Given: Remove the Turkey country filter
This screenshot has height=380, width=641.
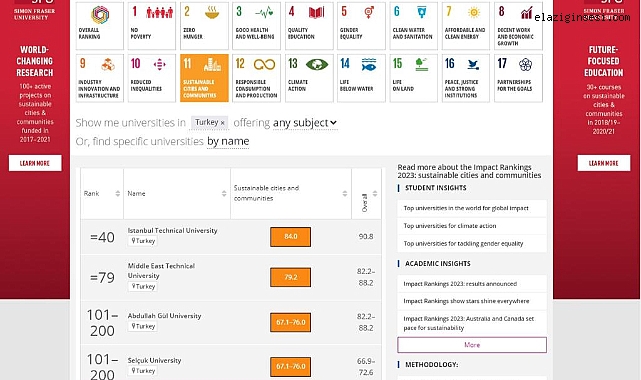Looking at the screenshot, I should [222, 123].
